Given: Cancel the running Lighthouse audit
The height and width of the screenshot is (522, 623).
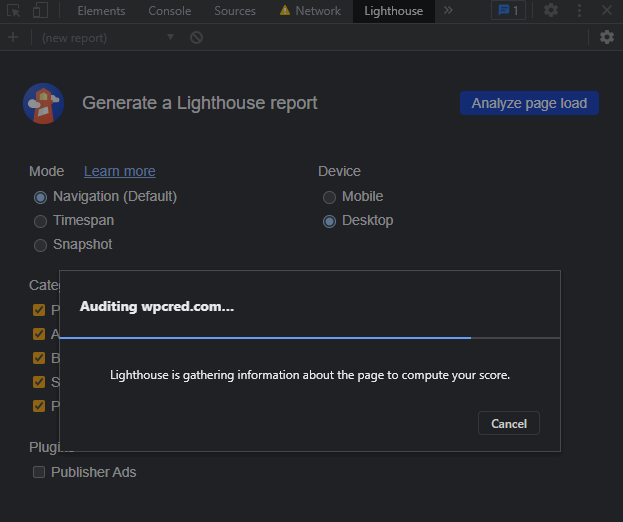Looking at the screenshot, I should (x=509, y=423).
